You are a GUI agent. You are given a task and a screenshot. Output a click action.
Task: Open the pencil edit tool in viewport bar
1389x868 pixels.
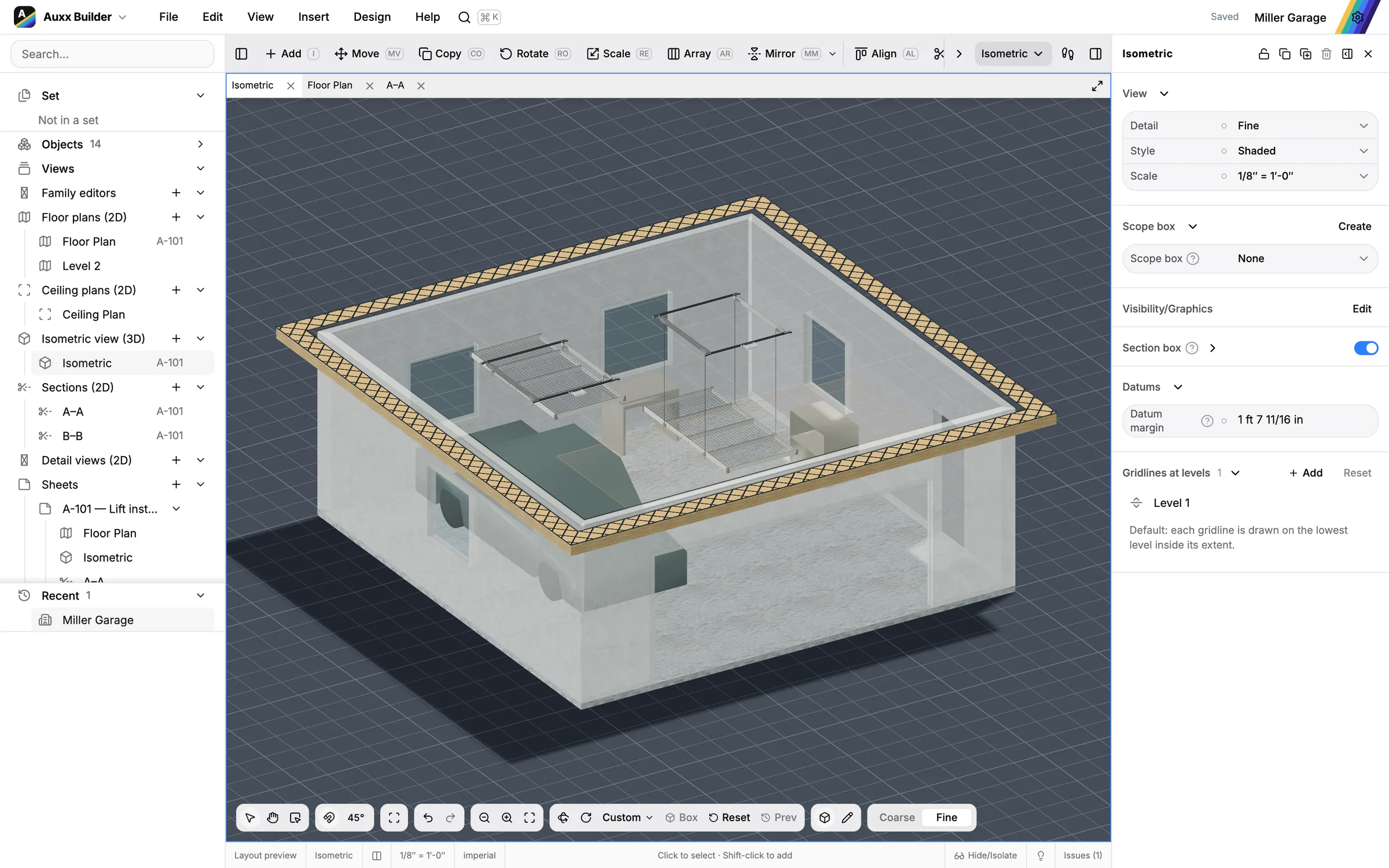coord(847,818)
